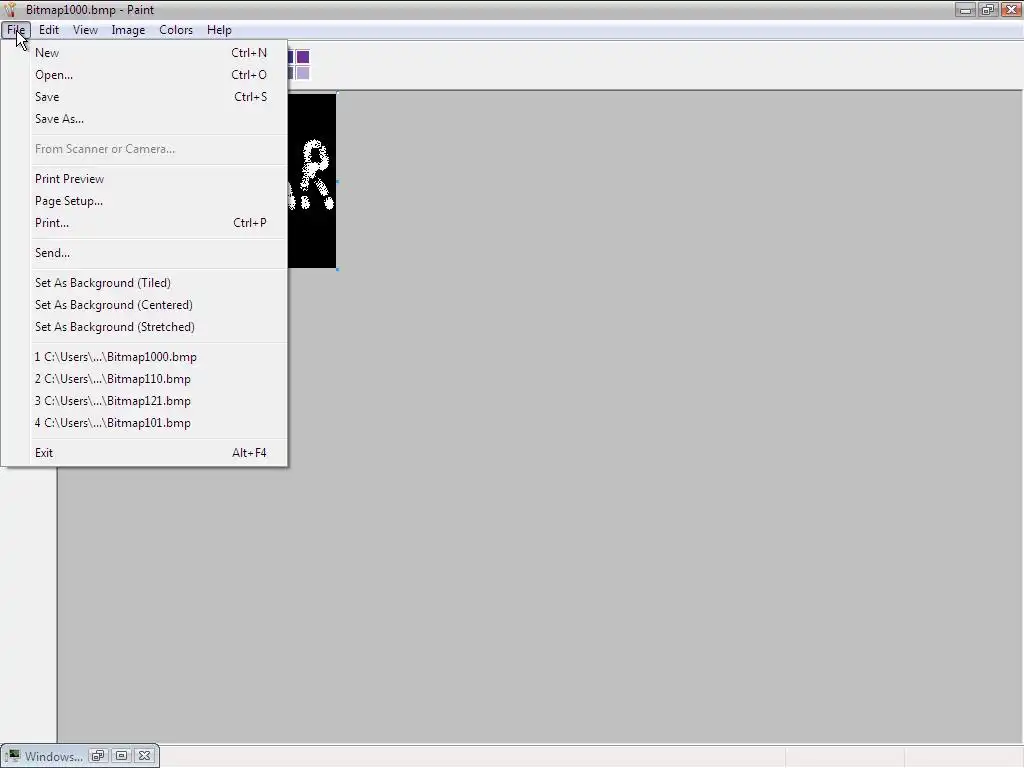Select From Scanner or Camera... entry

[145, 149]
